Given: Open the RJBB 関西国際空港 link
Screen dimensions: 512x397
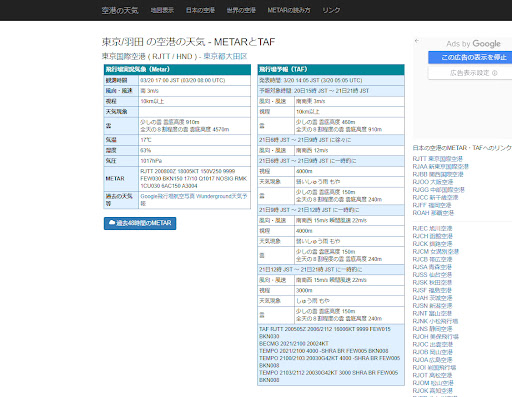Looking at the screenshot, I should (438, 174).
